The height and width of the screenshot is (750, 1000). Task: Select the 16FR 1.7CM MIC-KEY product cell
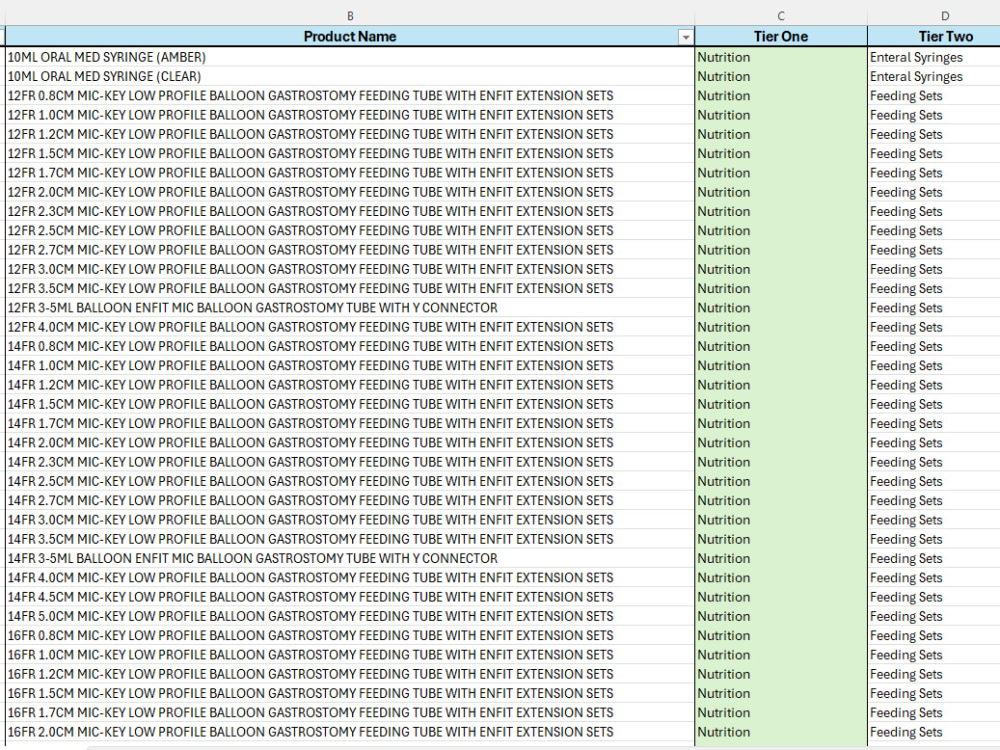pos(349,712)
